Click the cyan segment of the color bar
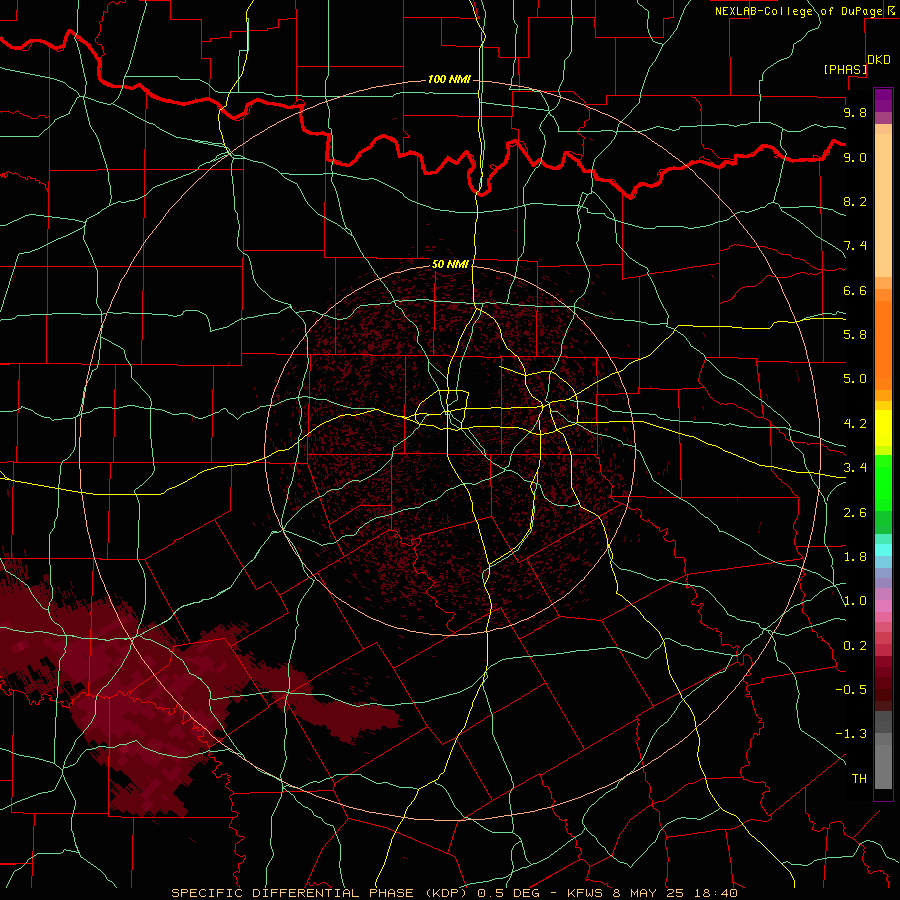This screenshot has height=900, width=900. pyautogui.click(x=883, y=550)
